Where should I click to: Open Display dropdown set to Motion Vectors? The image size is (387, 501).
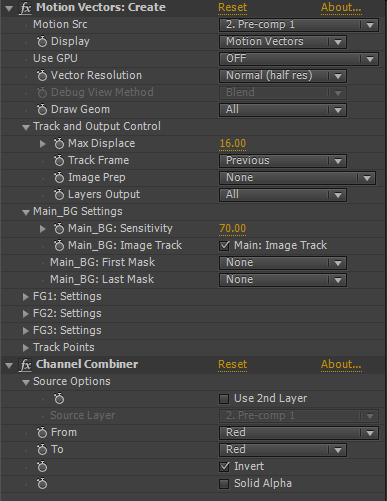coord(283,42)
